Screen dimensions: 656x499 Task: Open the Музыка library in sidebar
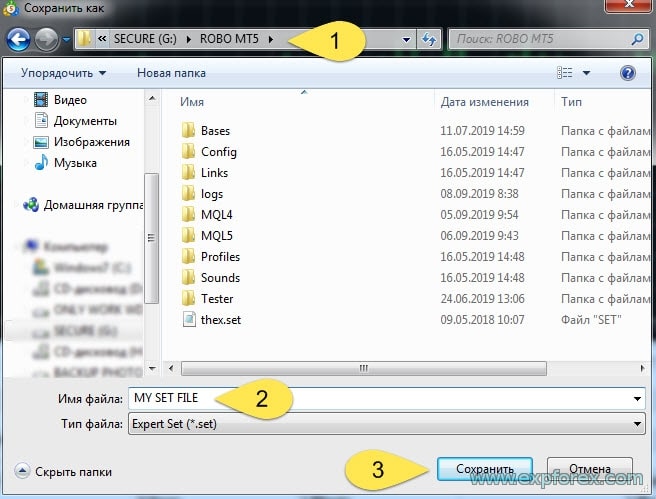(75, 162)
